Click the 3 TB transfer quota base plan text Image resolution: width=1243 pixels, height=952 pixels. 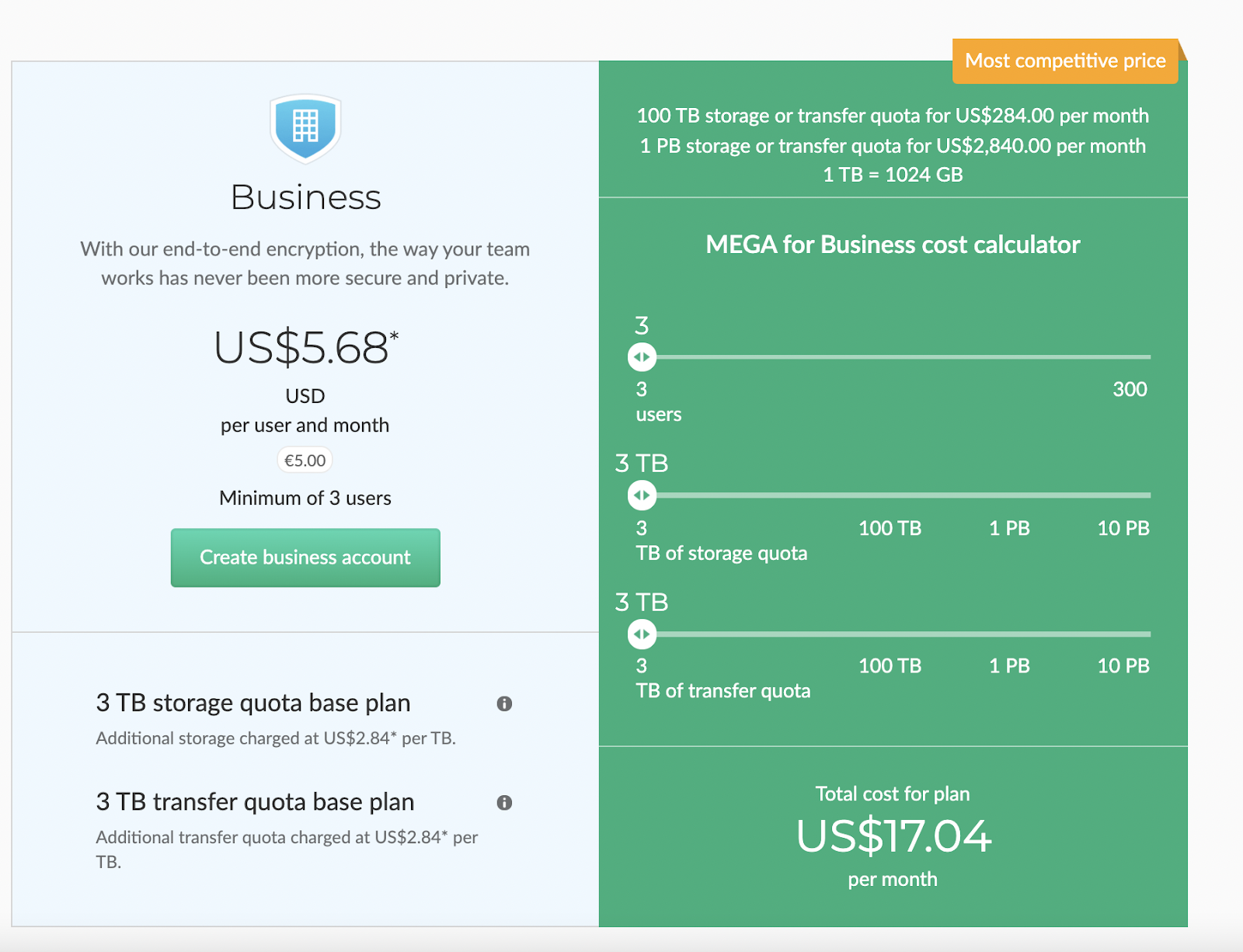tap(255, 801)
